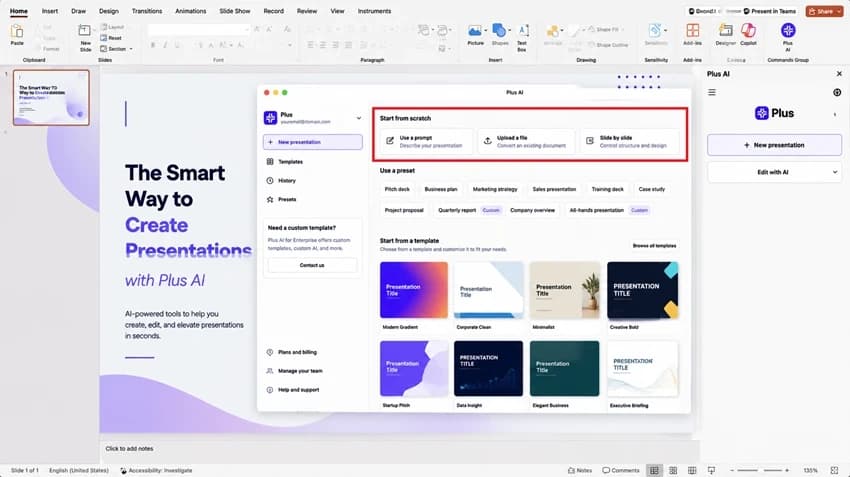The height and width of the screenshot is (477, 850).
Task: Toggle Bold formatting
Action: (153, 45)
